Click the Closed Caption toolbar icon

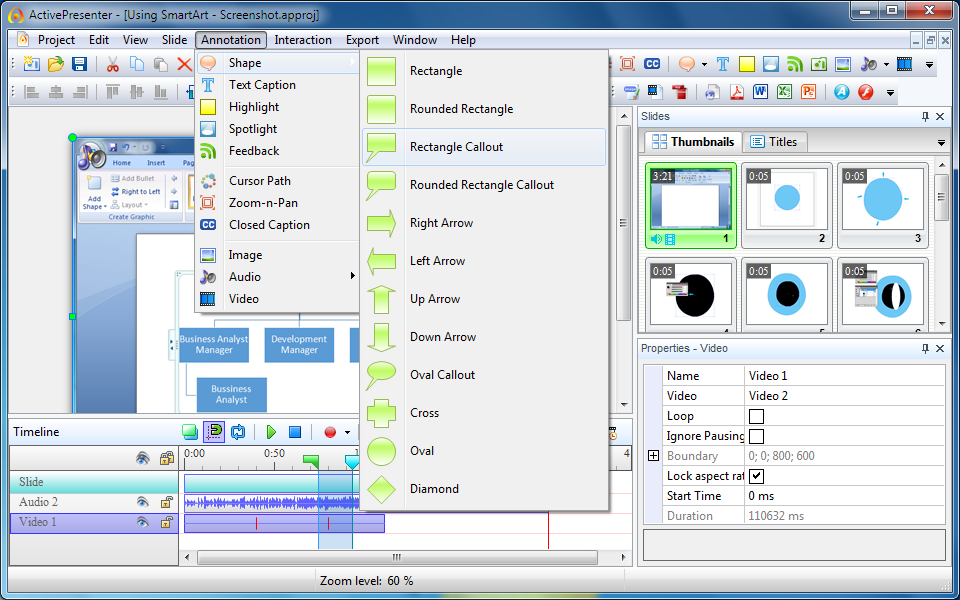[652, 64]
